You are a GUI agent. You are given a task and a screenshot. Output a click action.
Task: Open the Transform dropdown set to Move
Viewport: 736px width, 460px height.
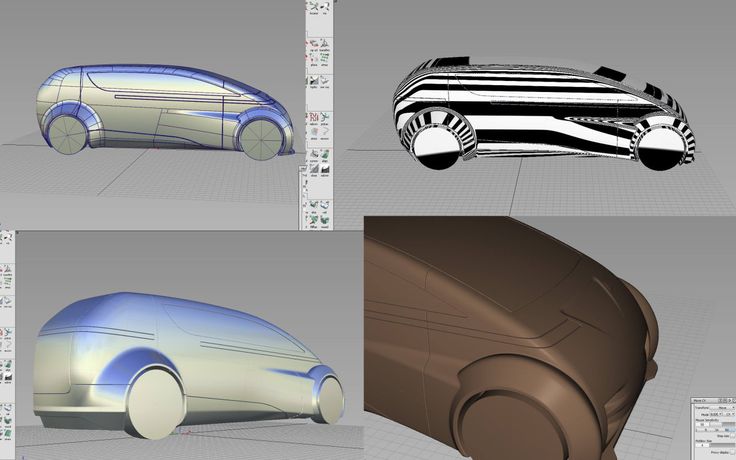pos(720,407)
